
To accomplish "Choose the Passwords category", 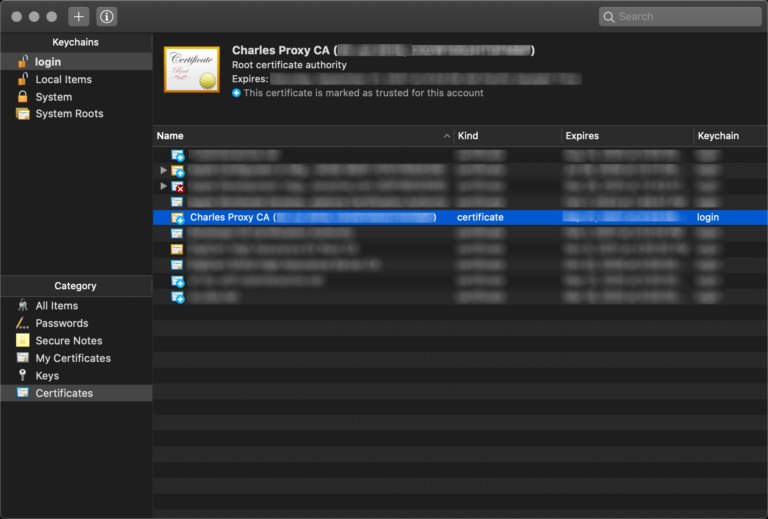I will pos(61,323).
